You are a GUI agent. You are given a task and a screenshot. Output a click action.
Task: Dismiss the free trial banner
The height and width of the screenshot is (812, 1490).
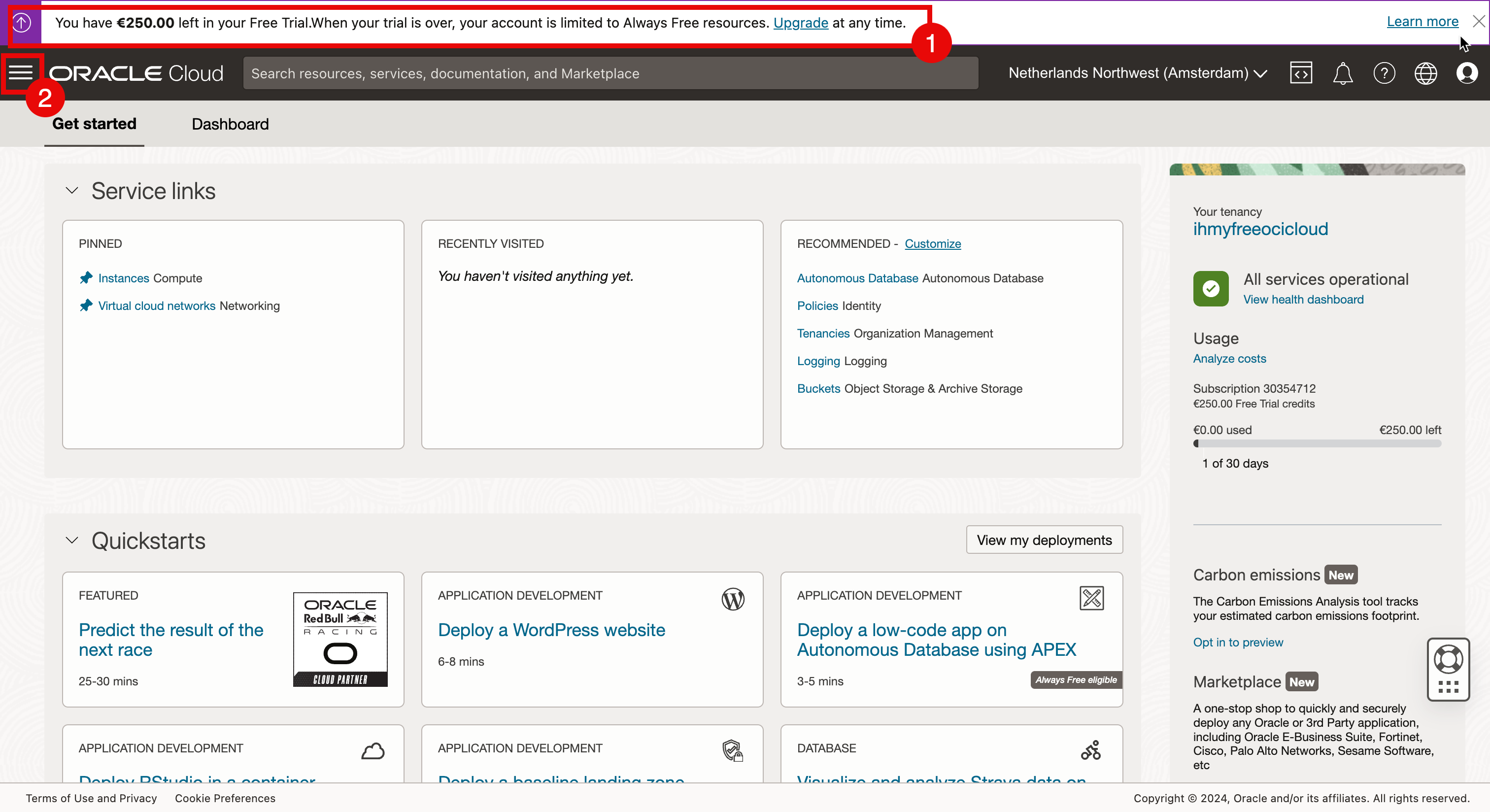click(1479, 21)
